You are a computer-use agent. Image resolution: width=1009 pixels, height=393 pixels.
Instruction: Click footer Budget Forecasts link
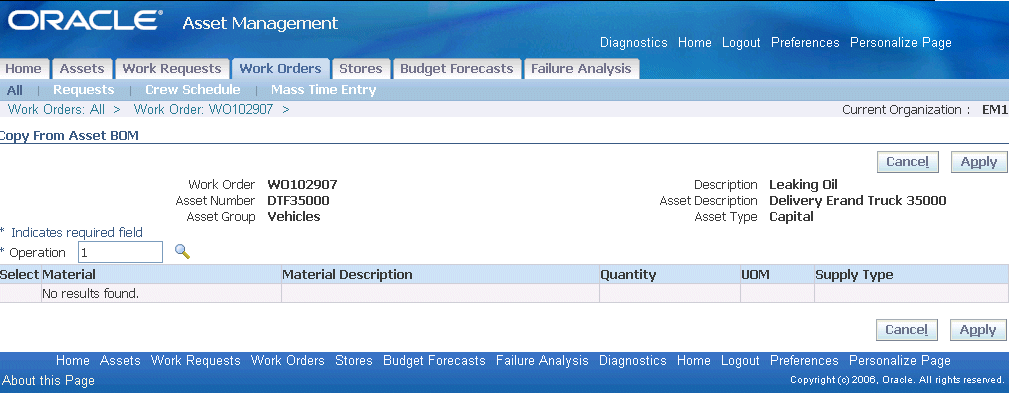click(434, 361)
